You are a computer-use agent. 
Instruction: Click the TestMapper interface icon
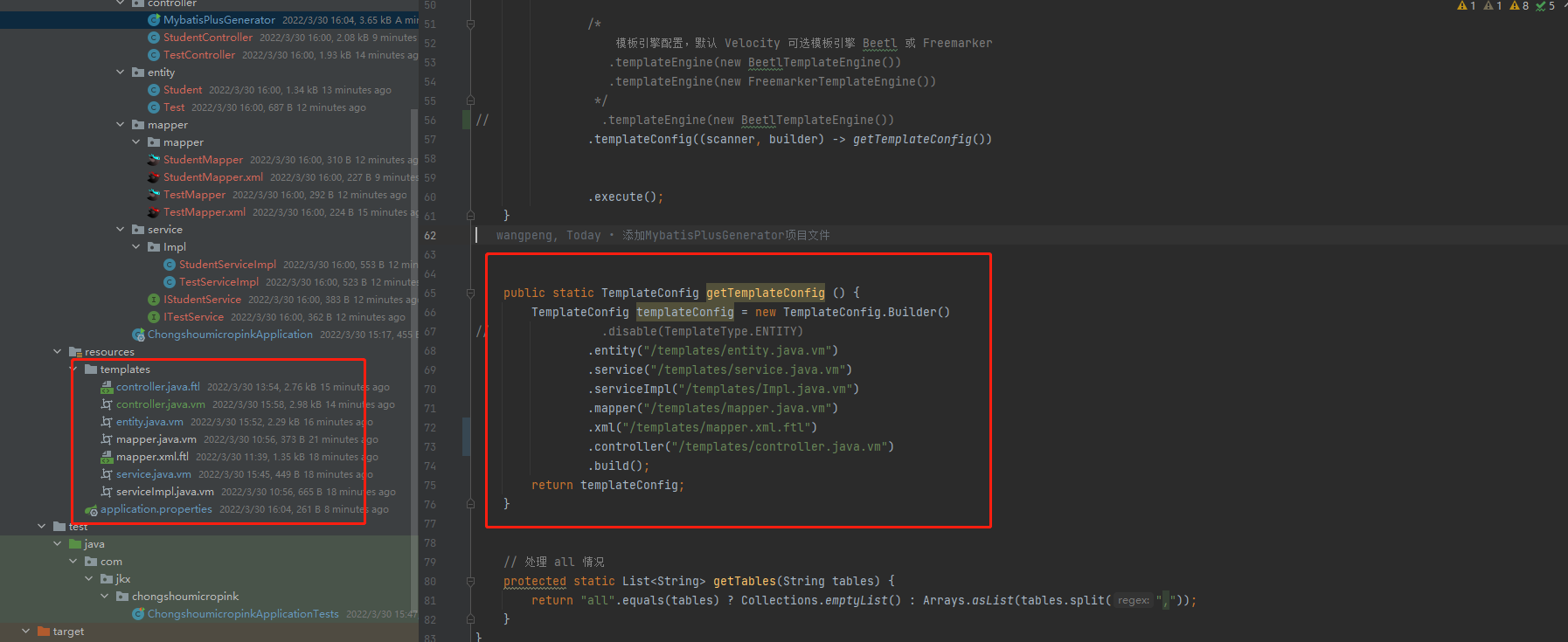pyautogui.click(x=154, y=194)
